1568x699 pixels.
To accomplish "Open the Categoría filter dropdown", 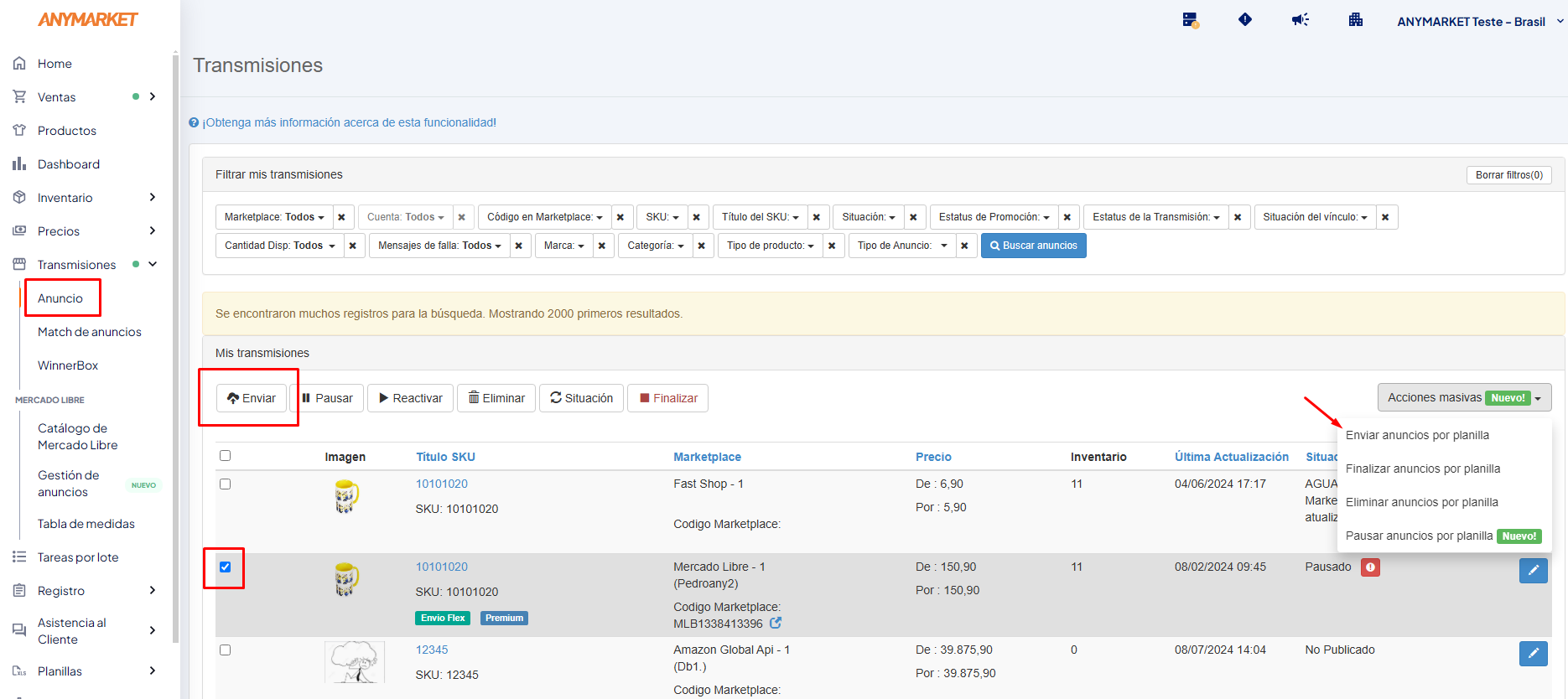I will (x=656, y=246).
